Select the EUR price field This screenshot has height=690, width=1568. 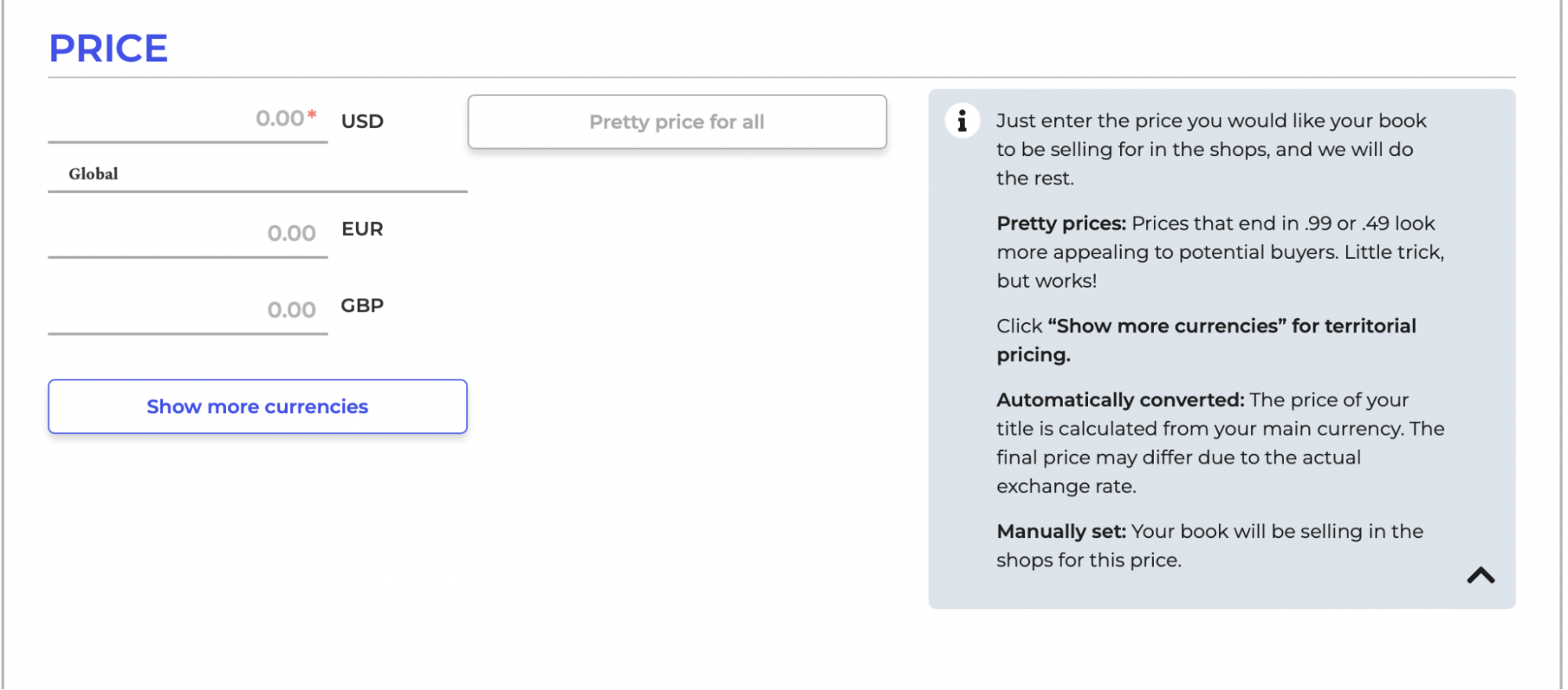(x=188, y=232)
